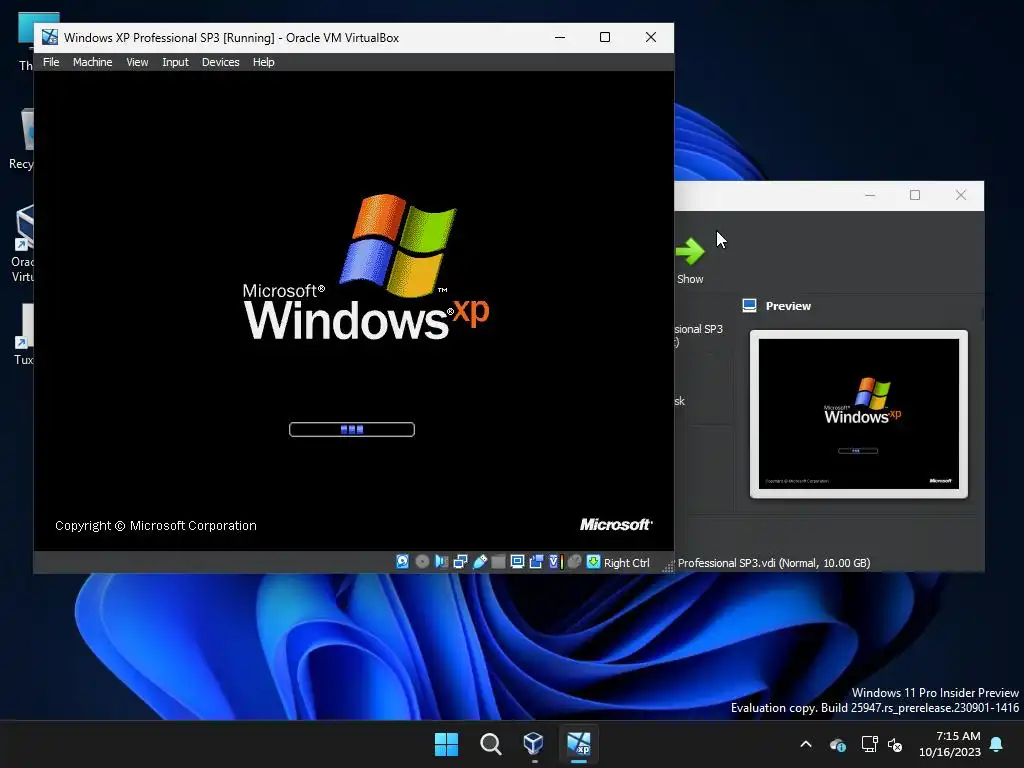Click the recording status icon
The width and height of the screenshot is (1024, 768).
(x=536, y=562)
